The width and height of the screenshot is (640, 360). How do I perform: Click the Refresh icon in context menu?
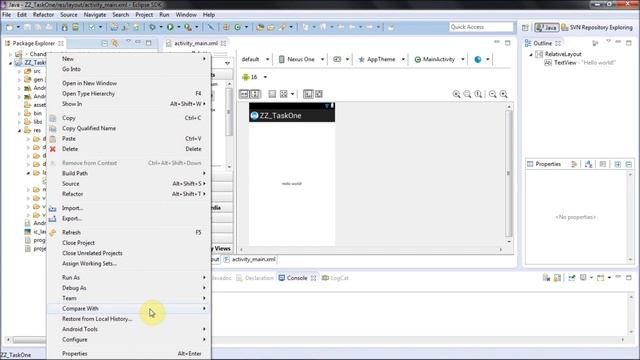pos(53,232)
